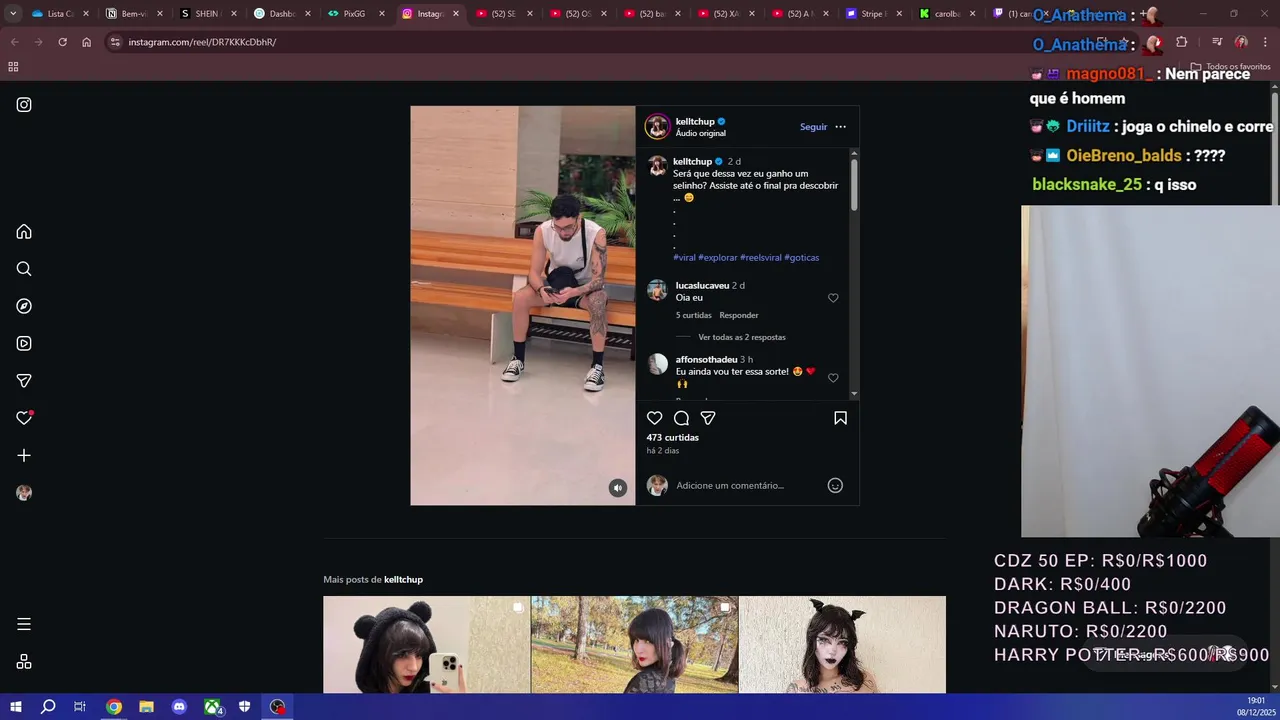Open Discord from the taskbar
The height and width of the screenshot is (720, 1280).
tap(179, 707)
